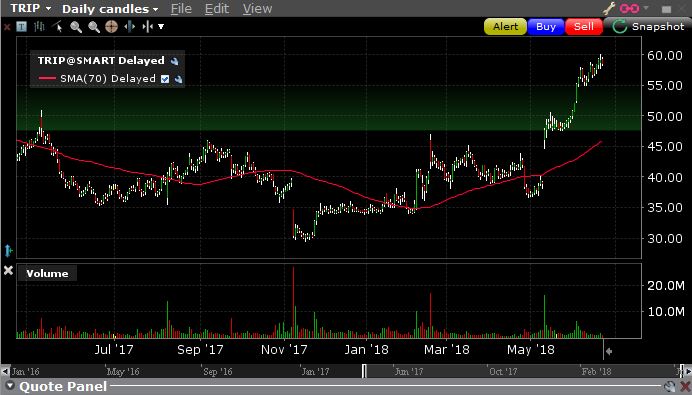Expand the link group dropdown arrow
This screenshot has width=692, height=395.
coord(646,8)
